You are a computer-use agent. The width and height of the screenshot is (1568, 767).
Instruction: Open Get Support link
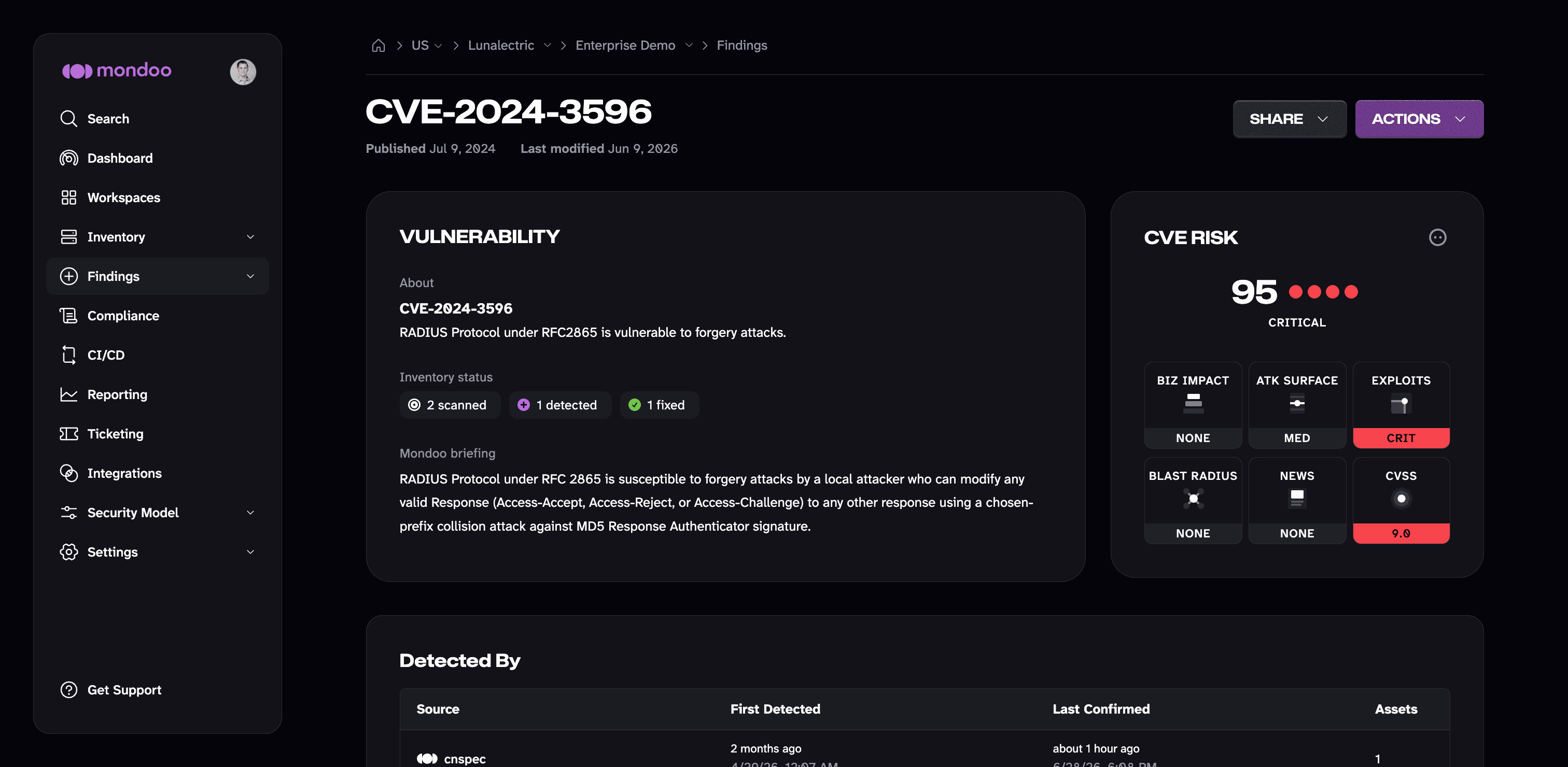click(125, 690)
